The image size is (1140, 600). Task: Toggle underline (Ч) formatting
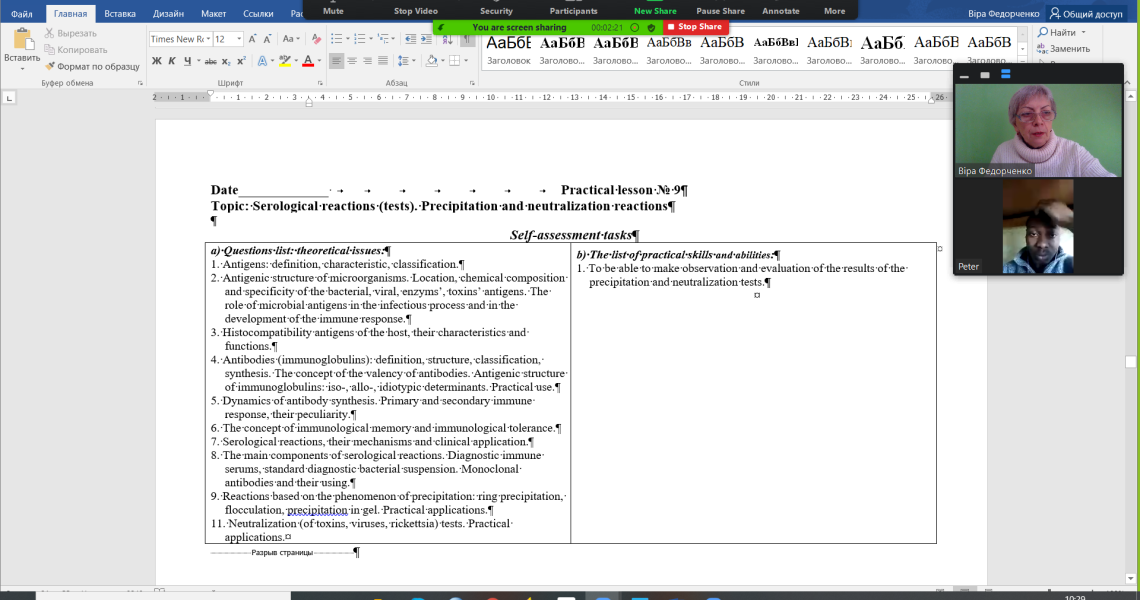click(x=187, y=61)
